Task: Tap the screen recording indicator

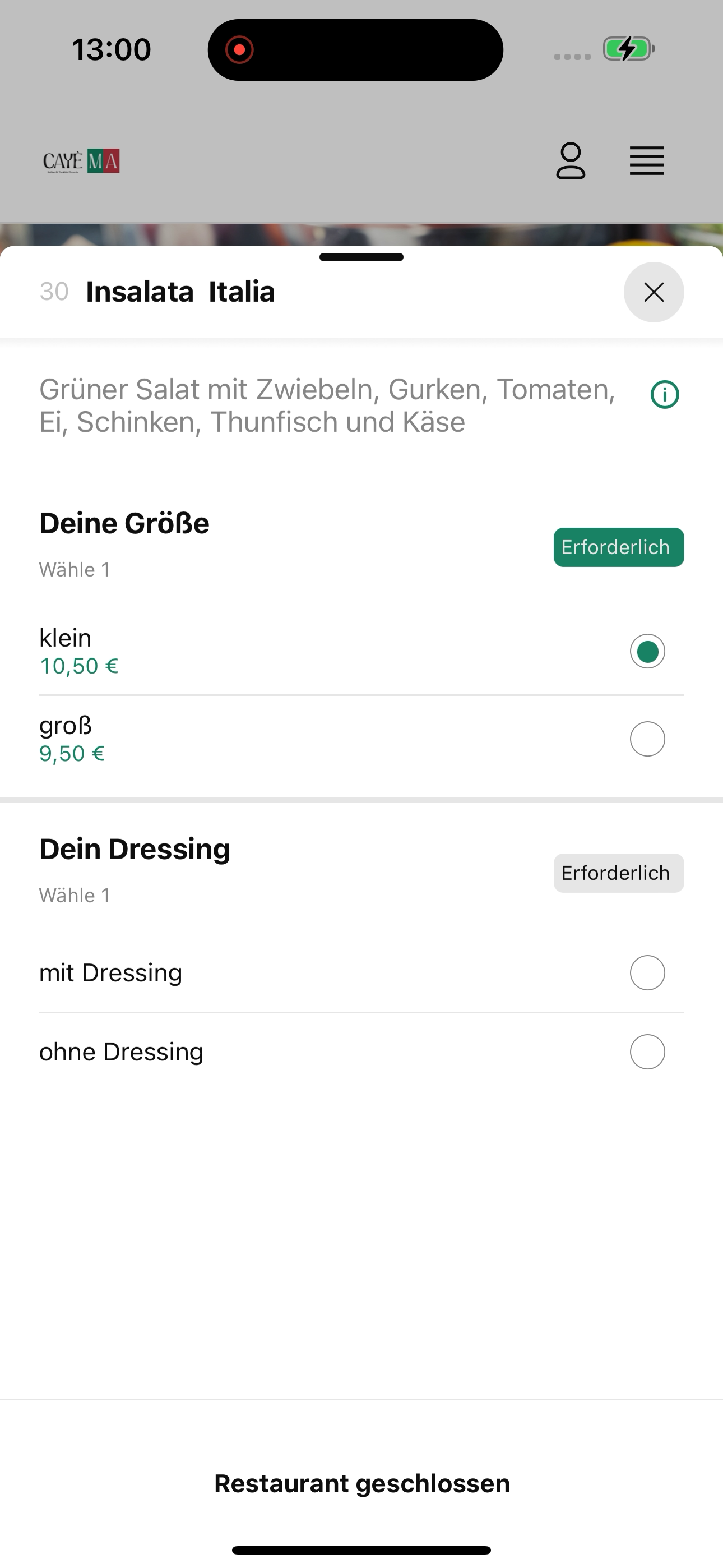Action: (x=239, y=49)
